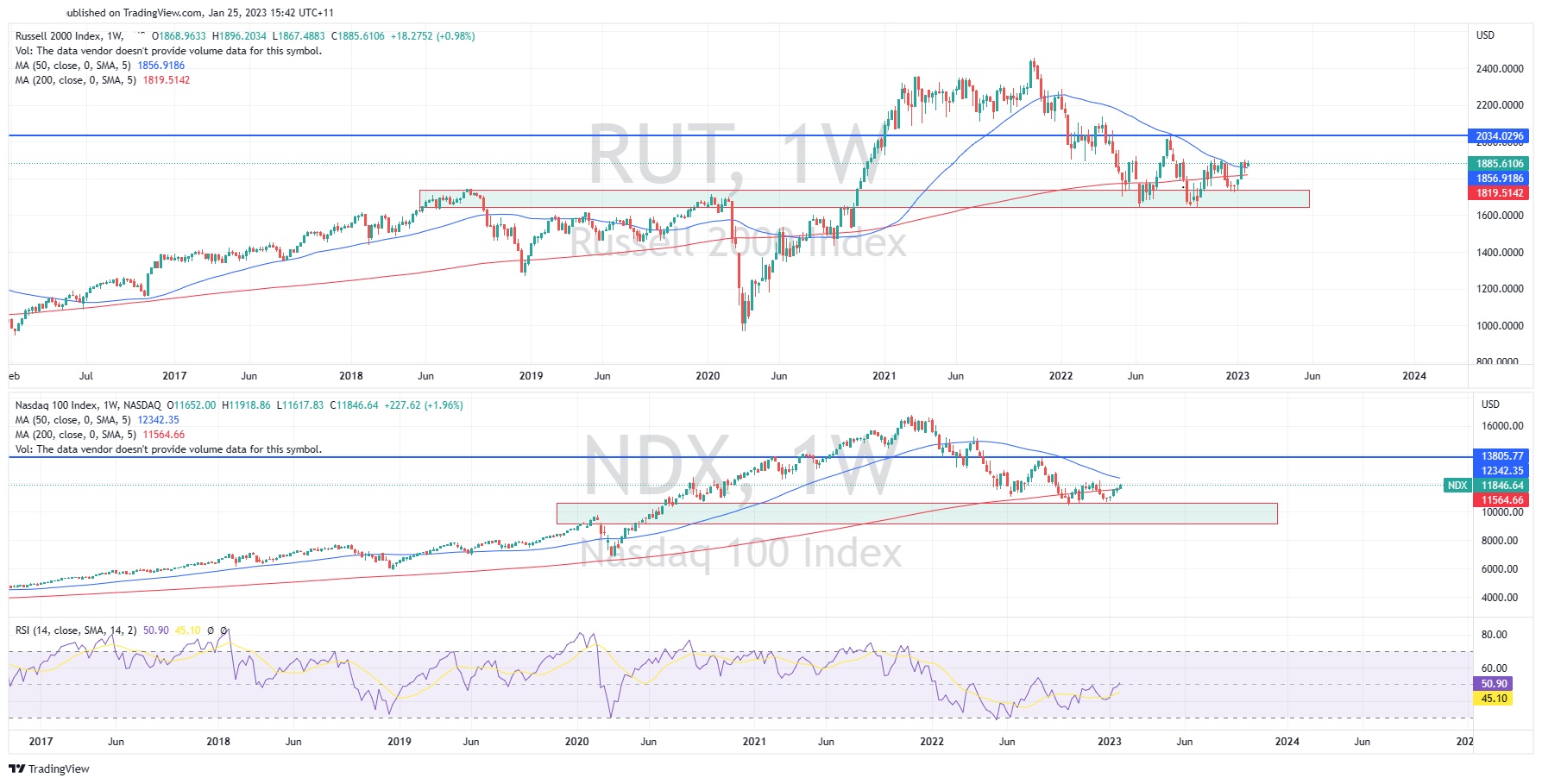Viewport: 1542px width, 784px height.
Task: Click the USD currency label of Russell chart
Action: pos(1485,35)
